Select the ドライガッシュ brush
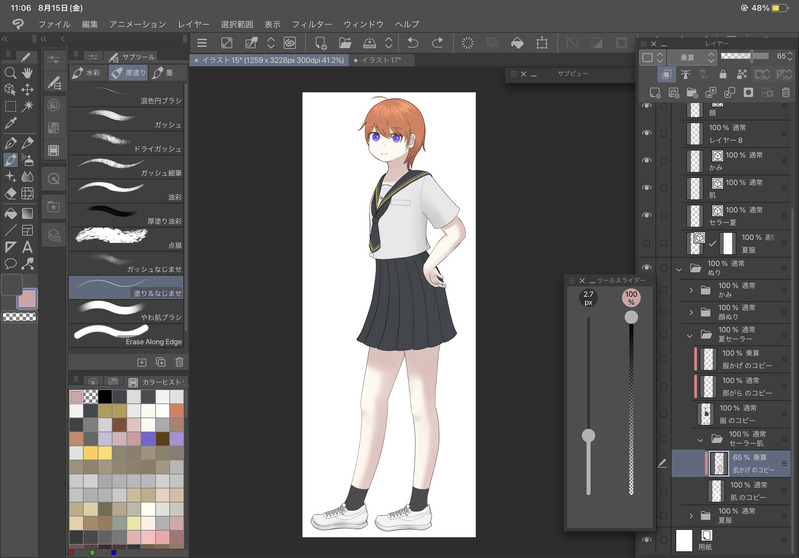The image size is (799, 558). [x=126, y=140]
